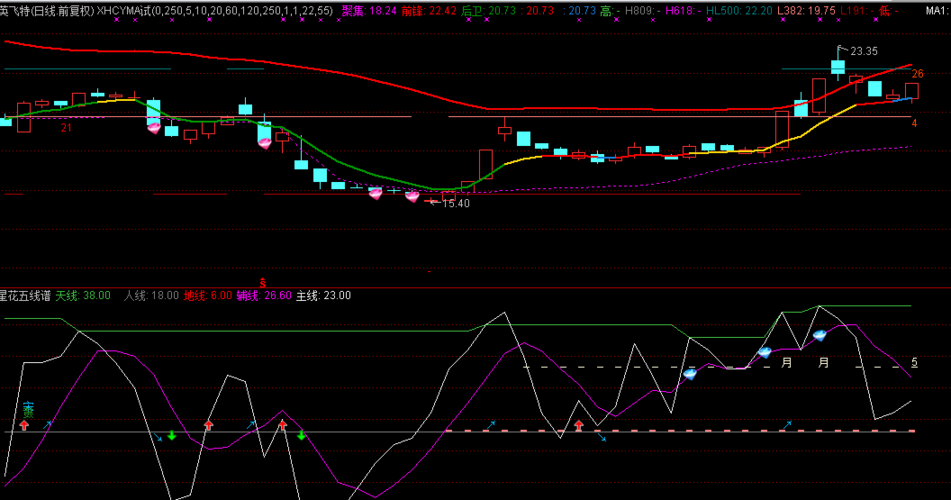
Task: Click the leftmost small blue up-right arrow
Action: [47, 425]
